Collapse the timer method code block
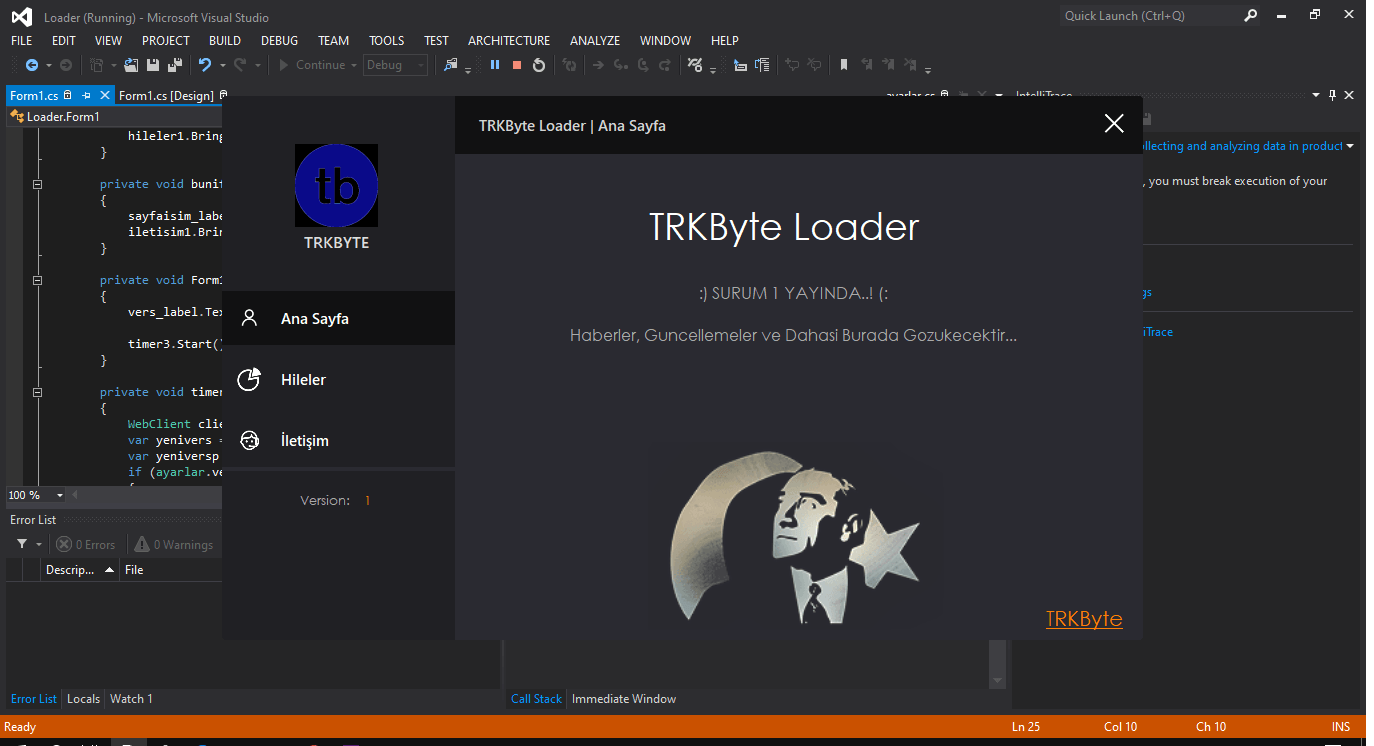The width and height of the screenshot is (1374, 746). [37, 392]
